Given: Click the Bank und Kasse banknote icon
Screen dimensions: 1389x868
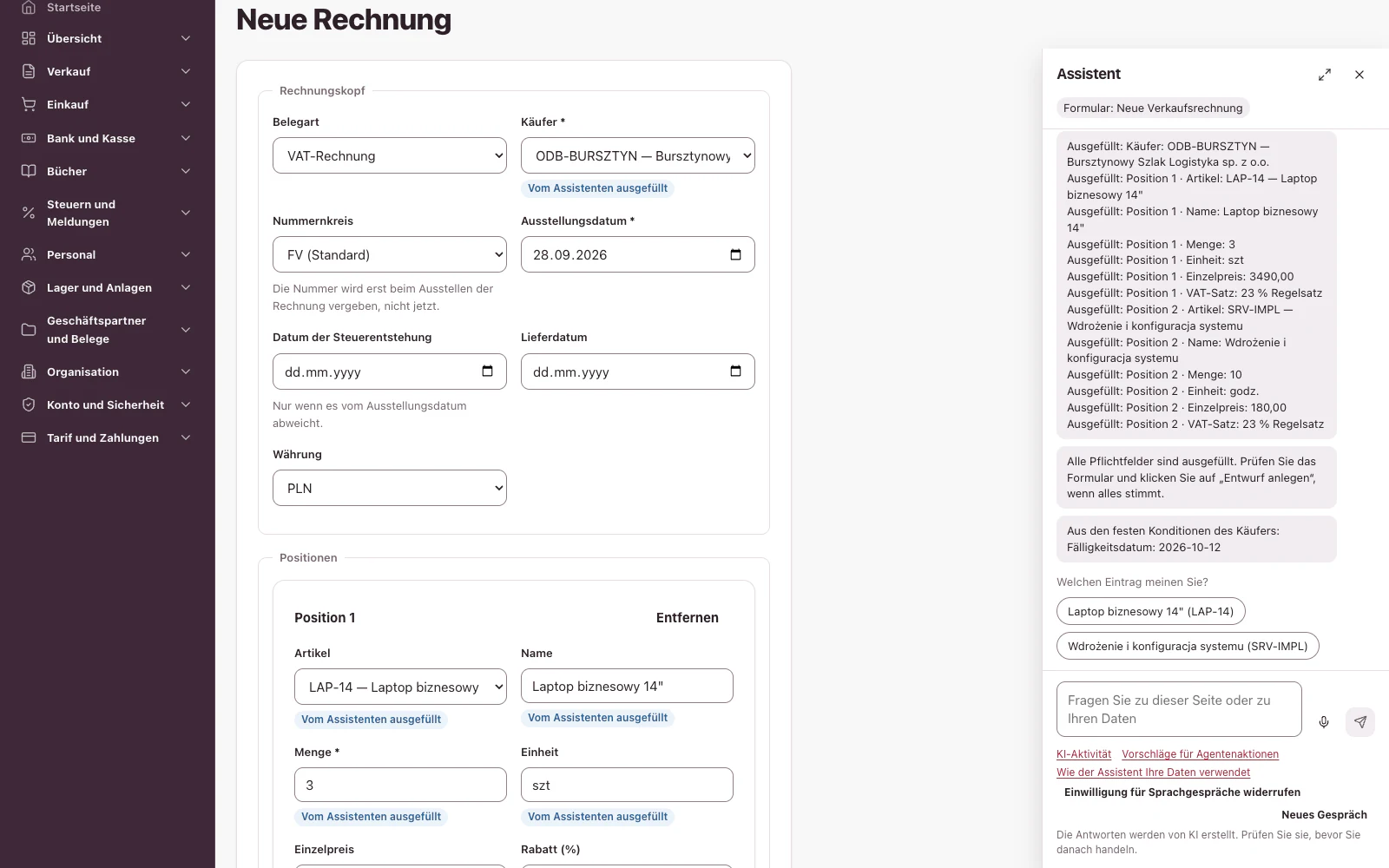Looking at the screenshot, I should pyautogui.click(x=29, y=138).
